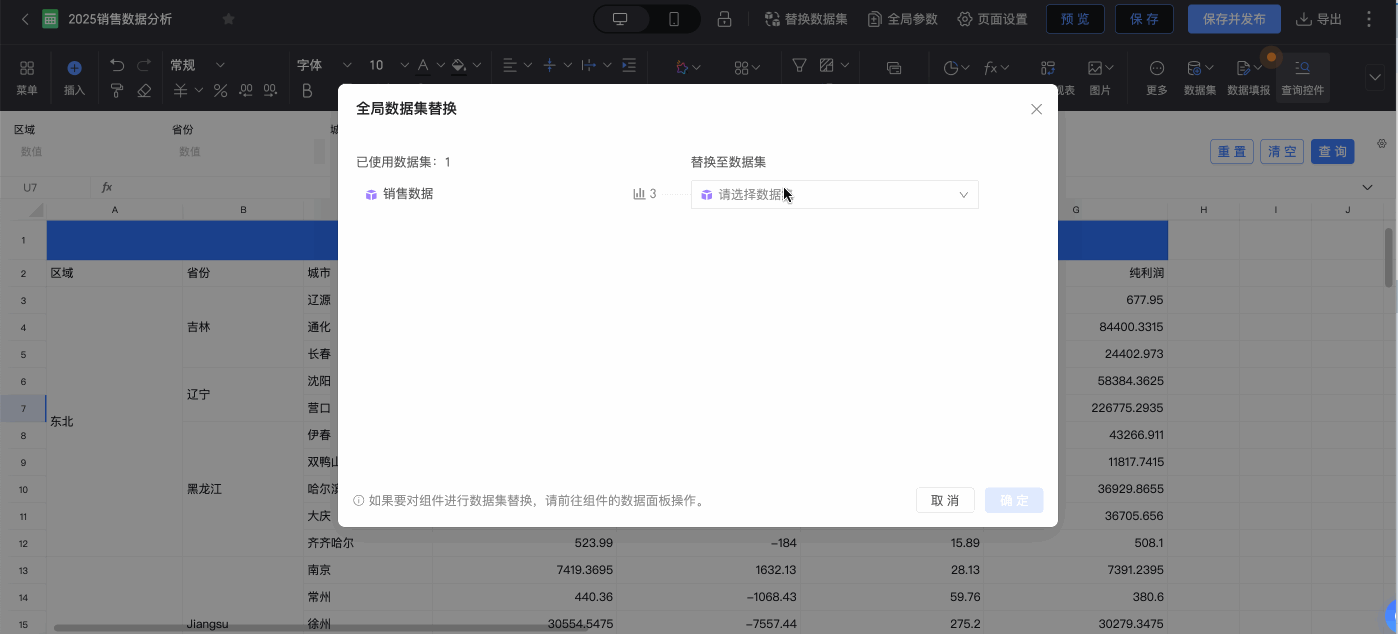This screenshot has width=1398, height=634.
Task: Click the filter funnel icon
Action: click(x=799, y=65)
